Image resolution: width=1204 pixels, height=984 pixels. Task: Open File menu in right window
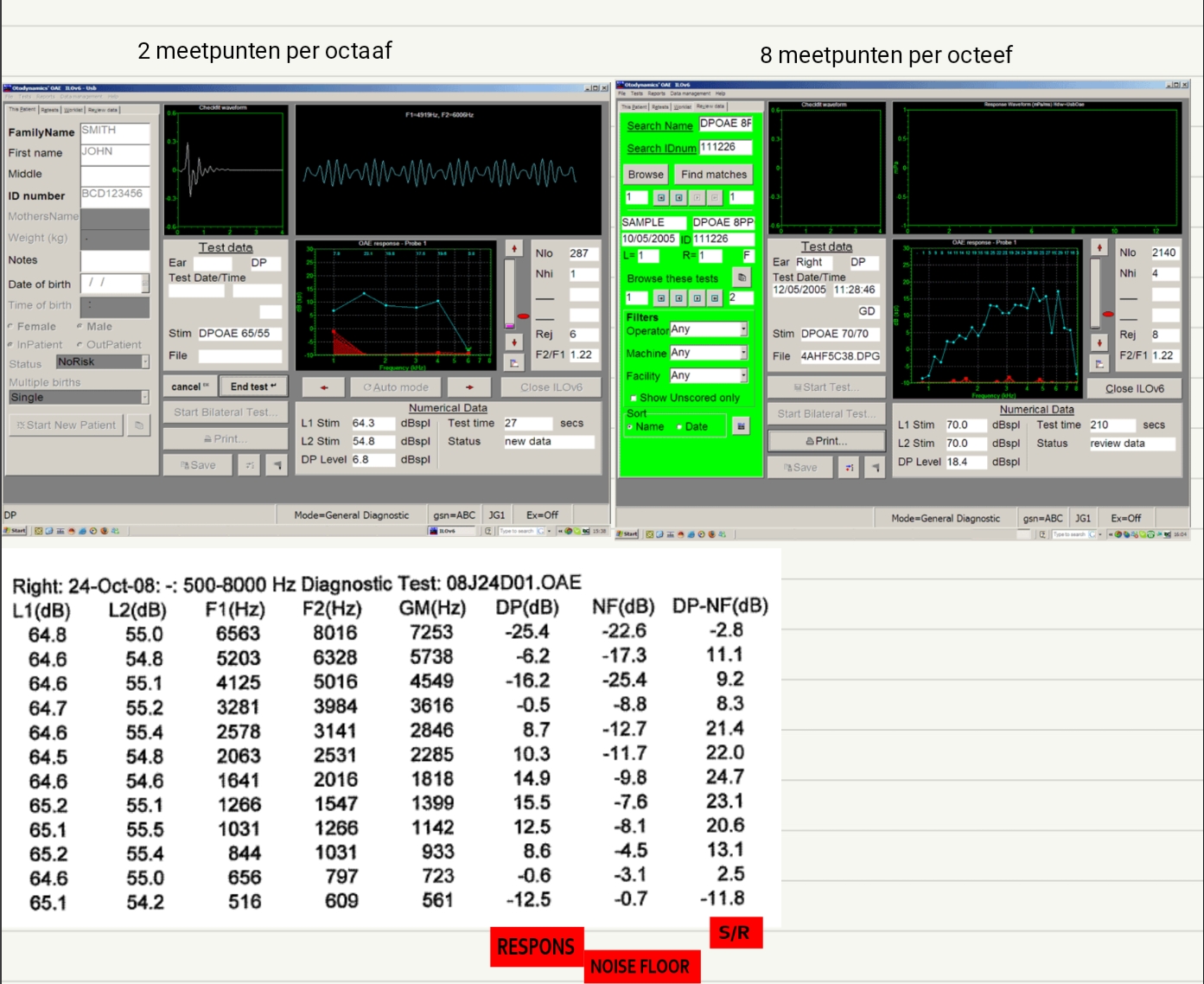click(621, 93)
